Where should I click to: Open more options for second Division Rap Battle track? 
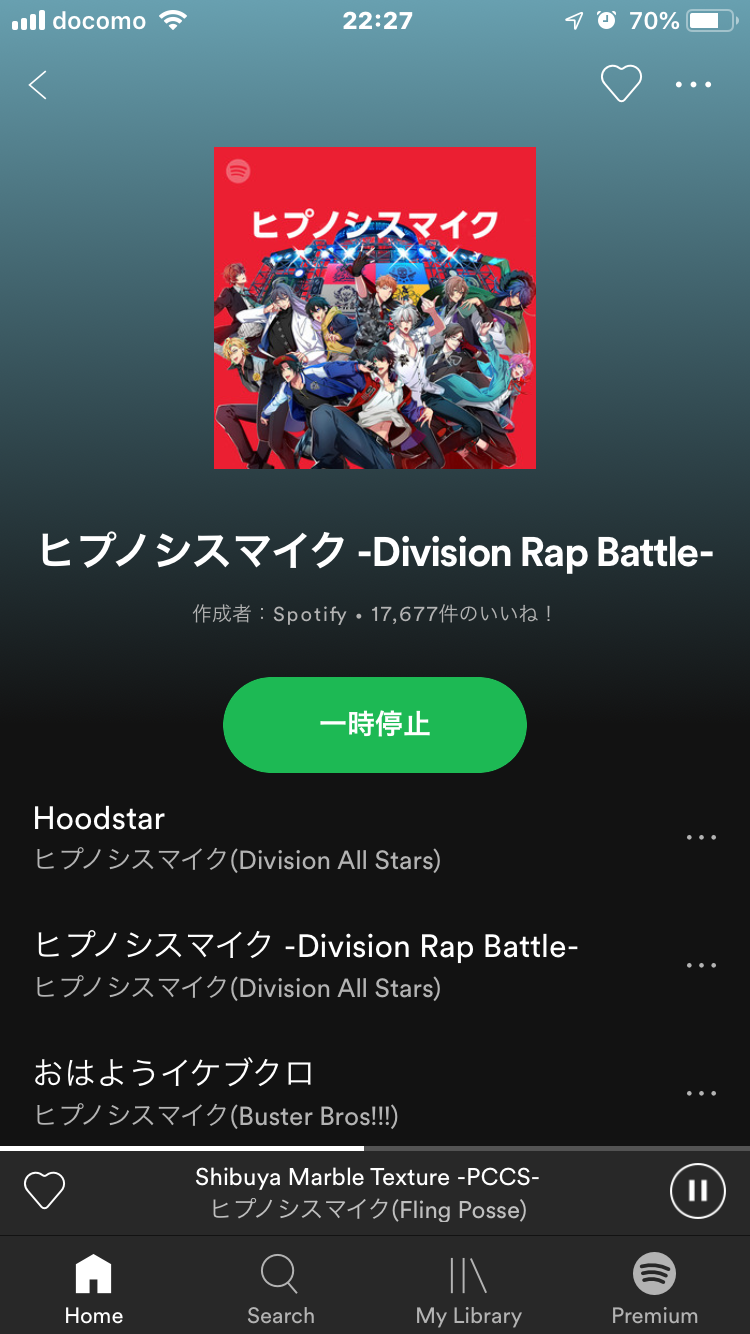701,965
